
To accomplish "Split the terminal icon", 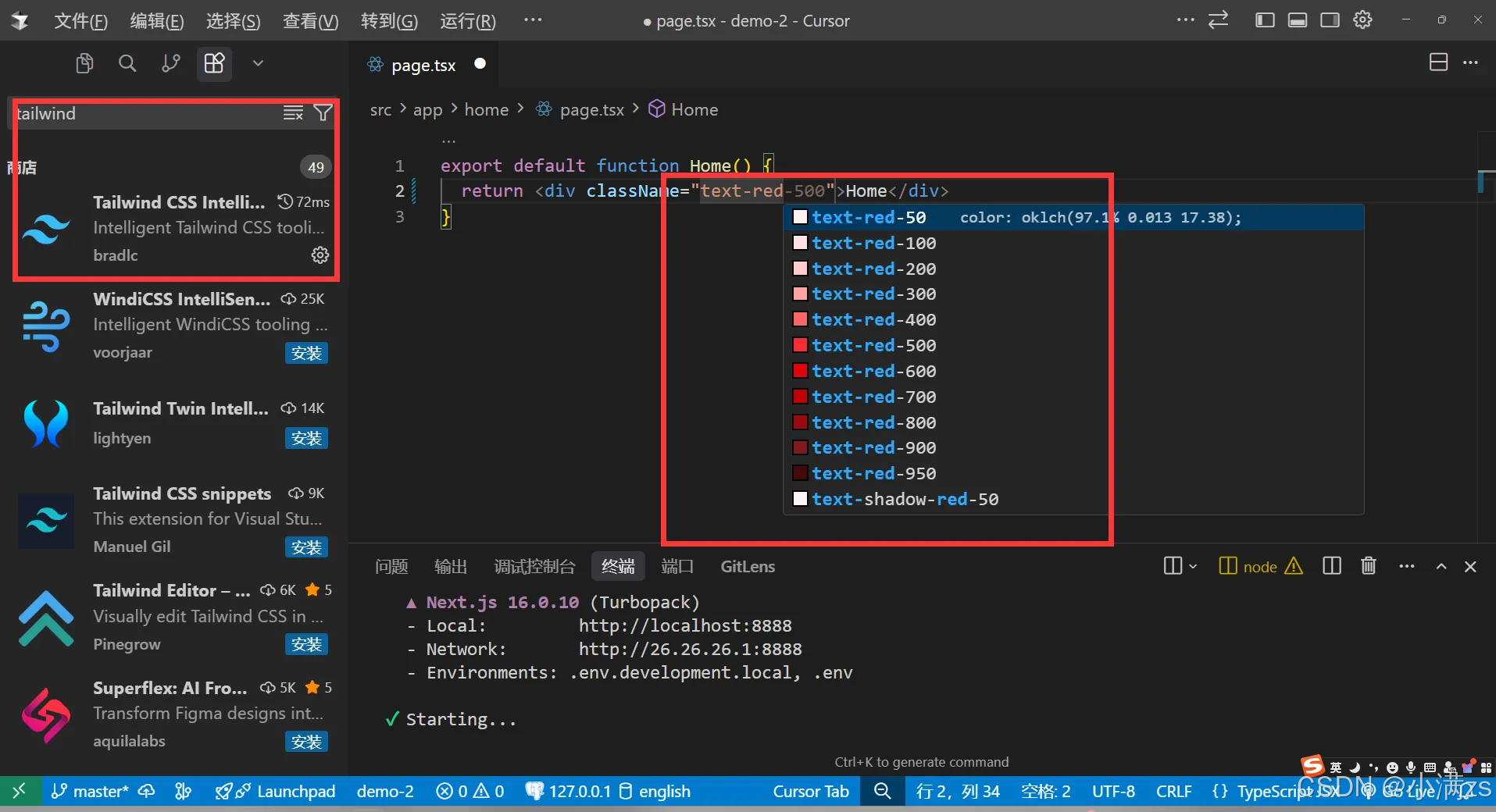I will click(x=1332, y=566).
